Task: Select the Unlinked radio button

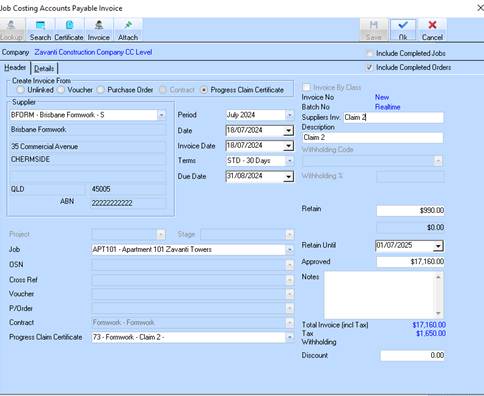Action: tap(21, 90)
